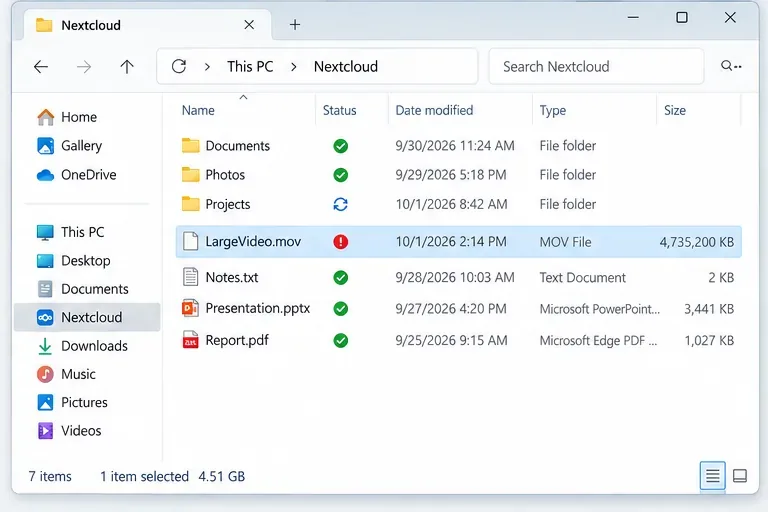Click the Presentation.pptx PowerPoint icon
The image size is (768, 512).
pos(191,308)
